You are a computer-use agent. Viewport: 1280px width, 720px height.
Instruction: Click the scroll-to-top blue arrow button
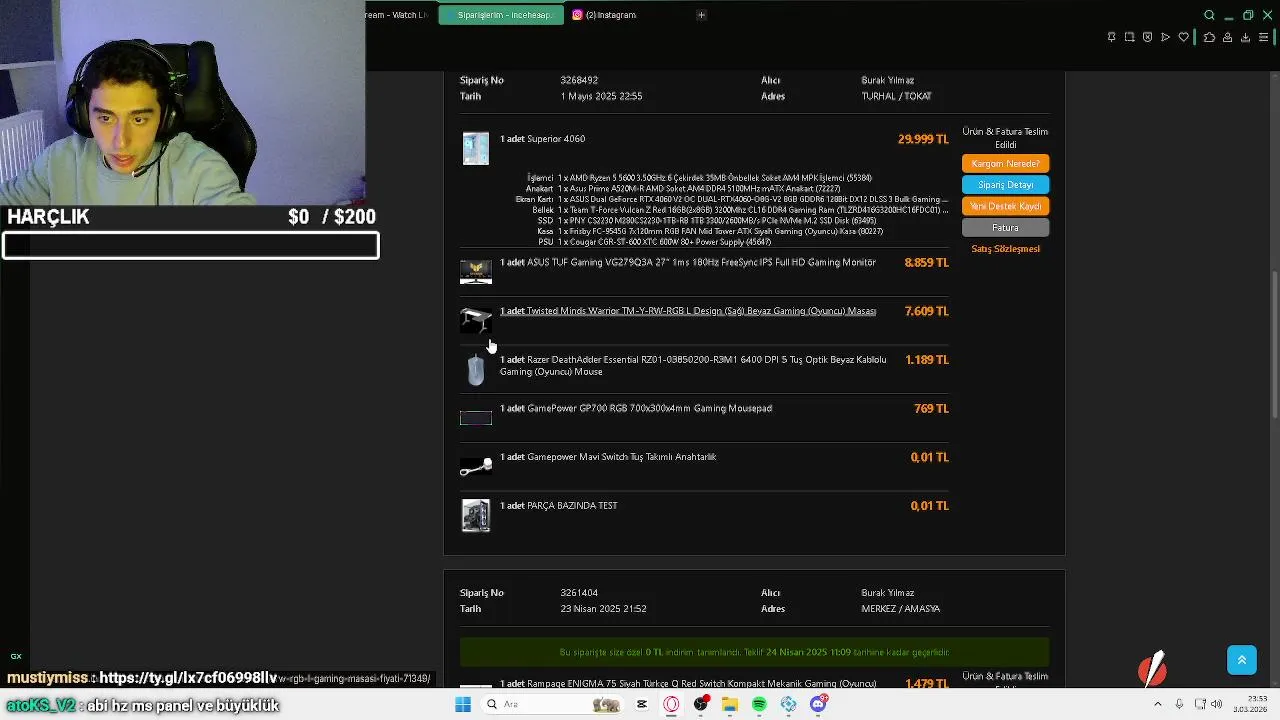1242,660
